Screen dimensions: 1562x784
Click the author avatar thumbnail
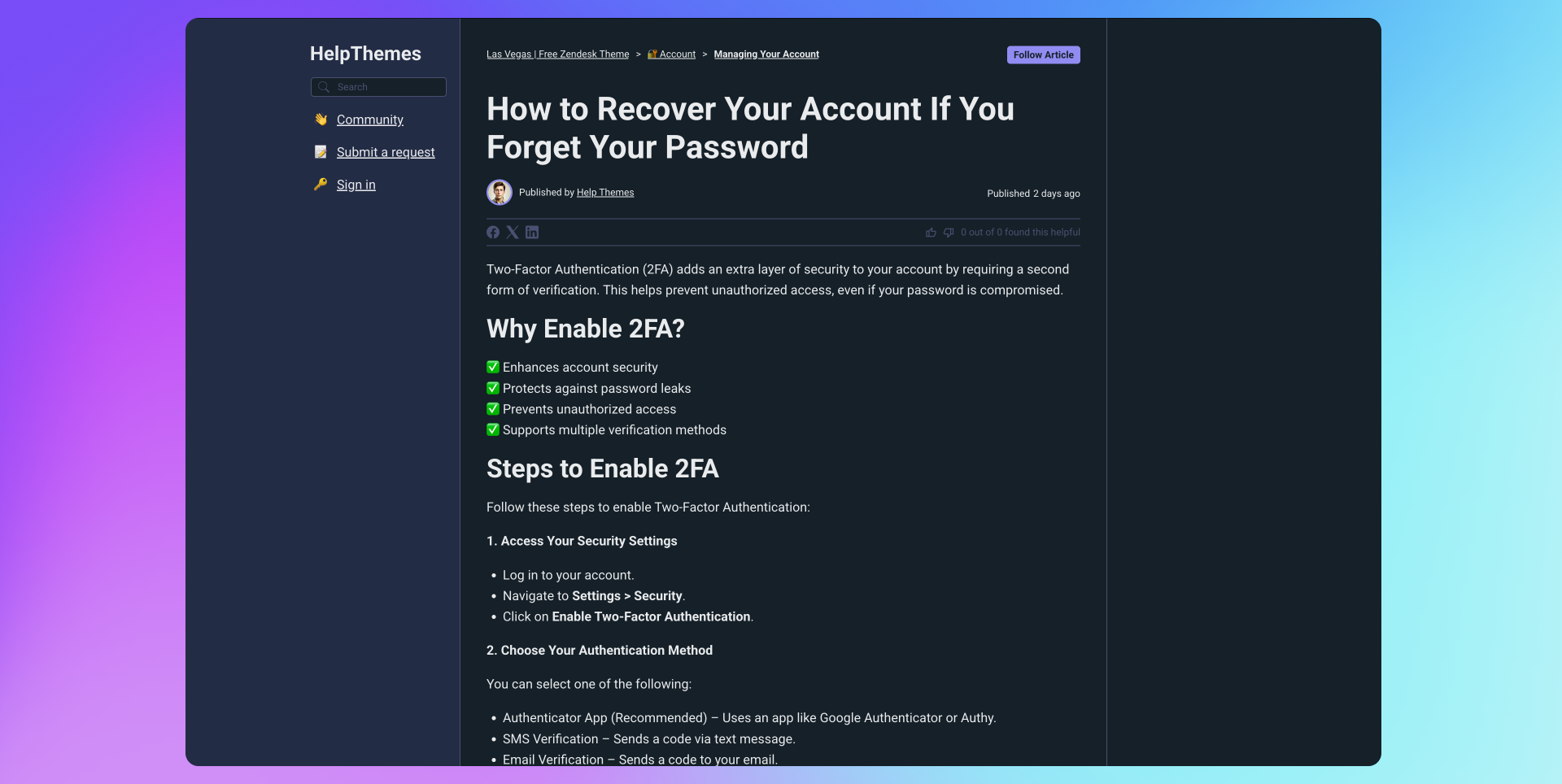point(500,193)
